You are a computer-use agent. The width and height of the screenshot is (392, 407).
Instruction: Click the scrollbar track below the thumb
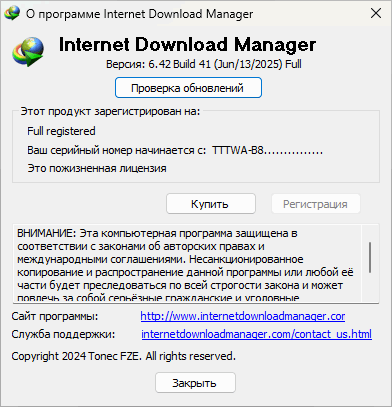[x=370, y=287]
